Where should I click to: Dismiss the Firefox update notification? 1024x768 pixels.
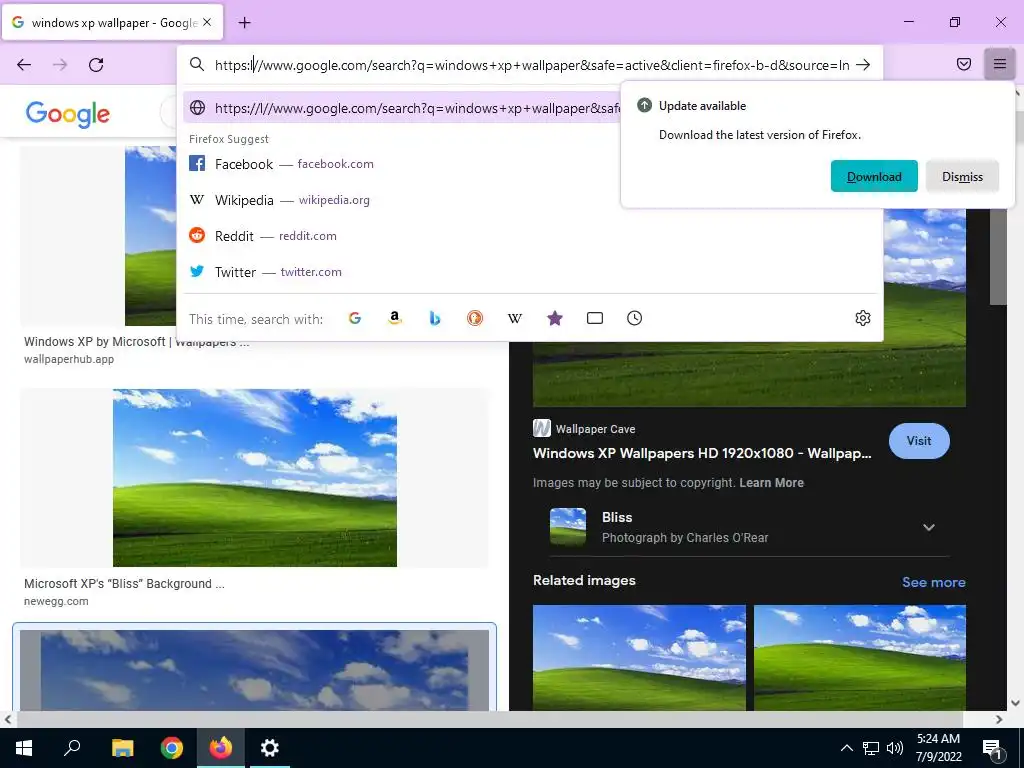[x=962, y=176]
